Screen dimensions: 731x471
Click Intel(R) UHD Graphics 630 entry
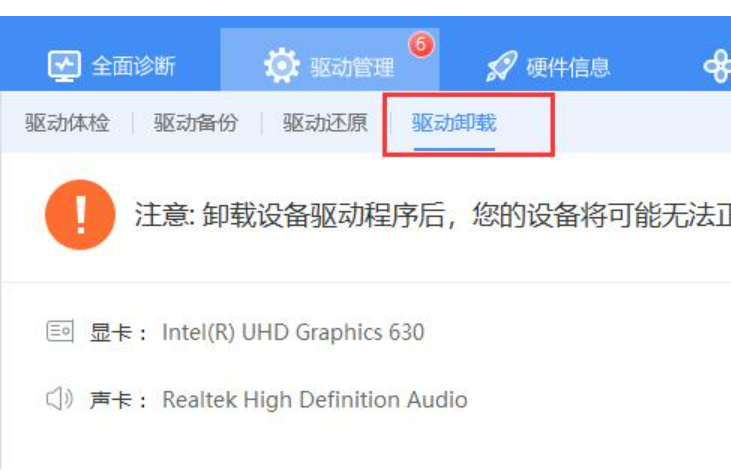(x=293, y=332)
